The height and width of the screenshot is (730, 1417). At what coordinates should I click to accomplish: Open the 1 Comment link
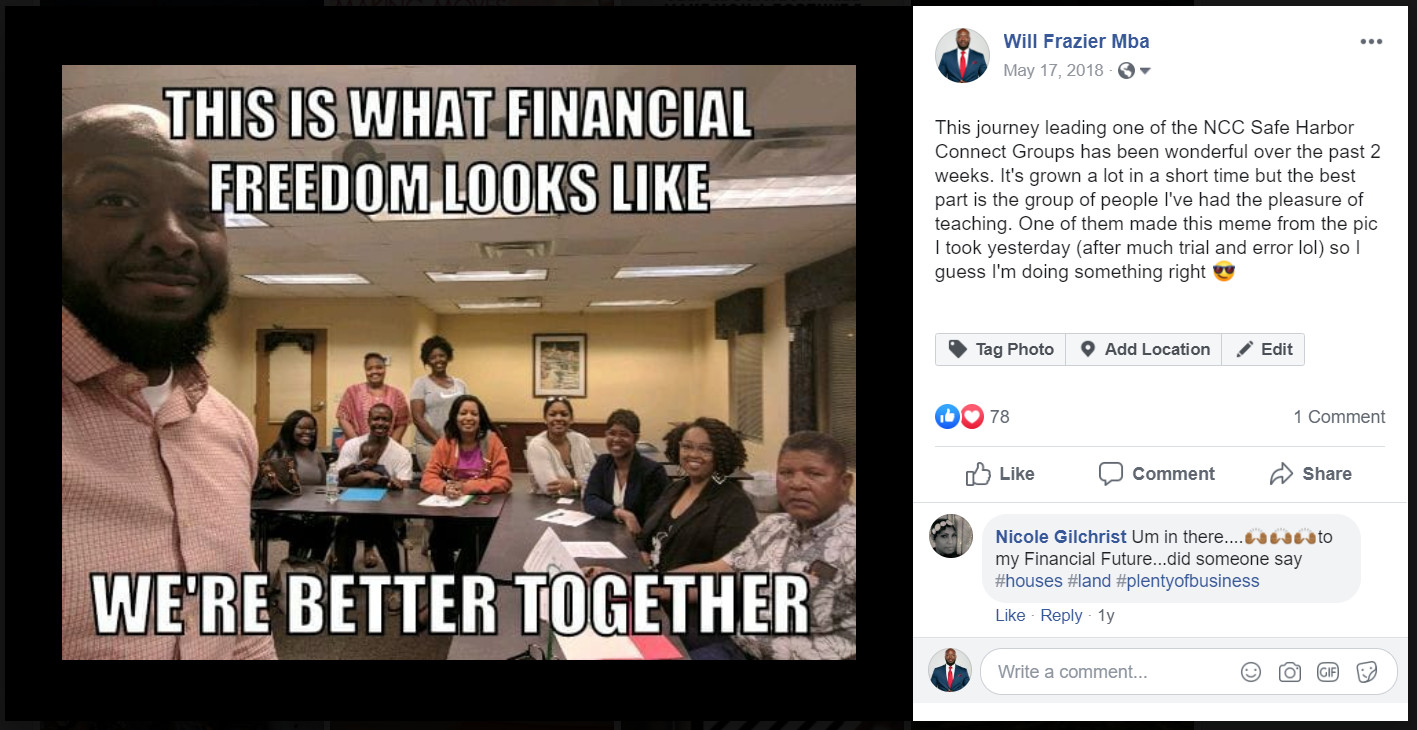1339,417
